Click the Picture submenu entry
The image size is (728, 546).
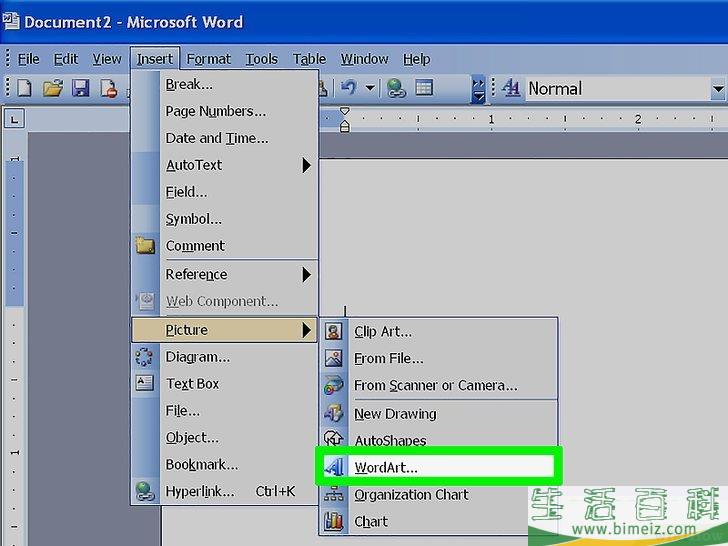click(x=225, y=330)
